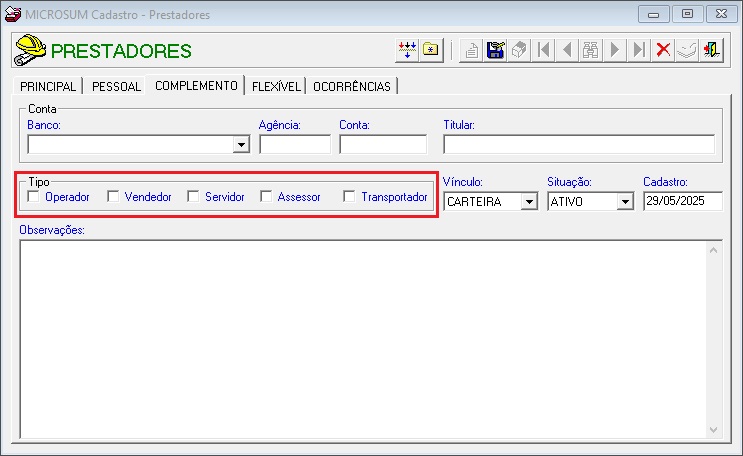
Task: Check the Vendedor type option
Action: click(114, 197)
